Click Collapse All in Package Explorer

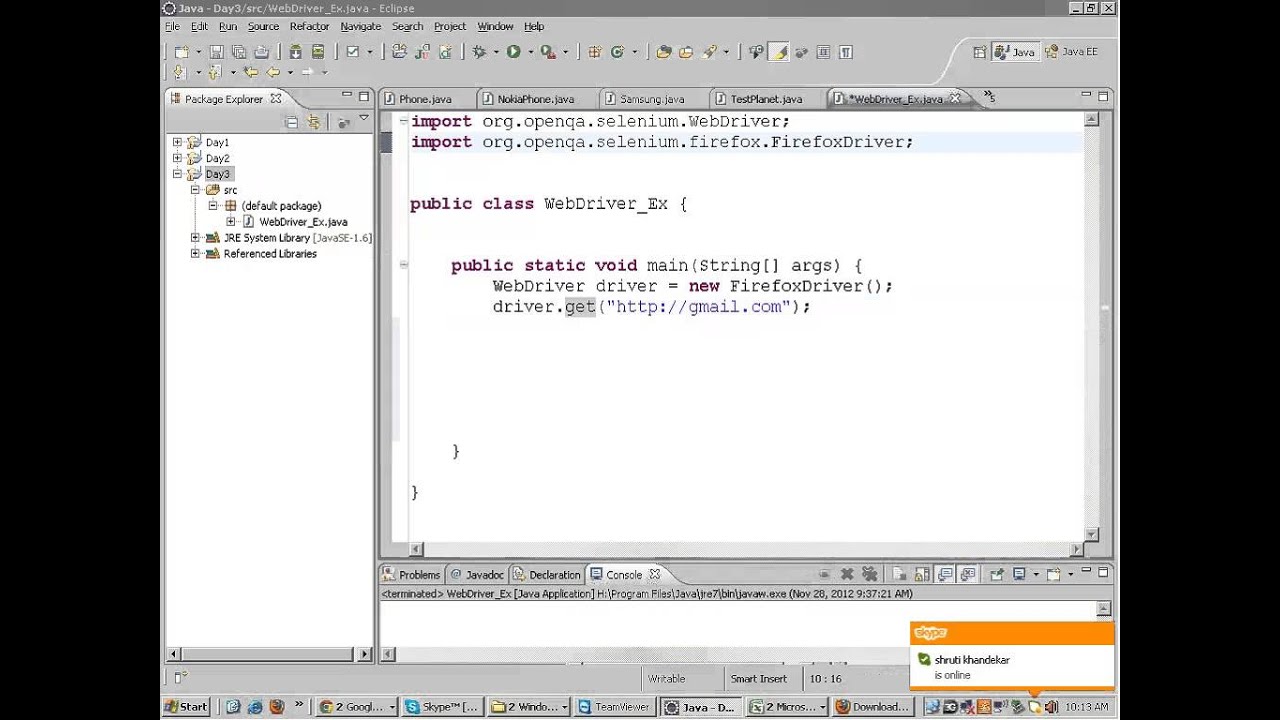(x=291, y=122)
